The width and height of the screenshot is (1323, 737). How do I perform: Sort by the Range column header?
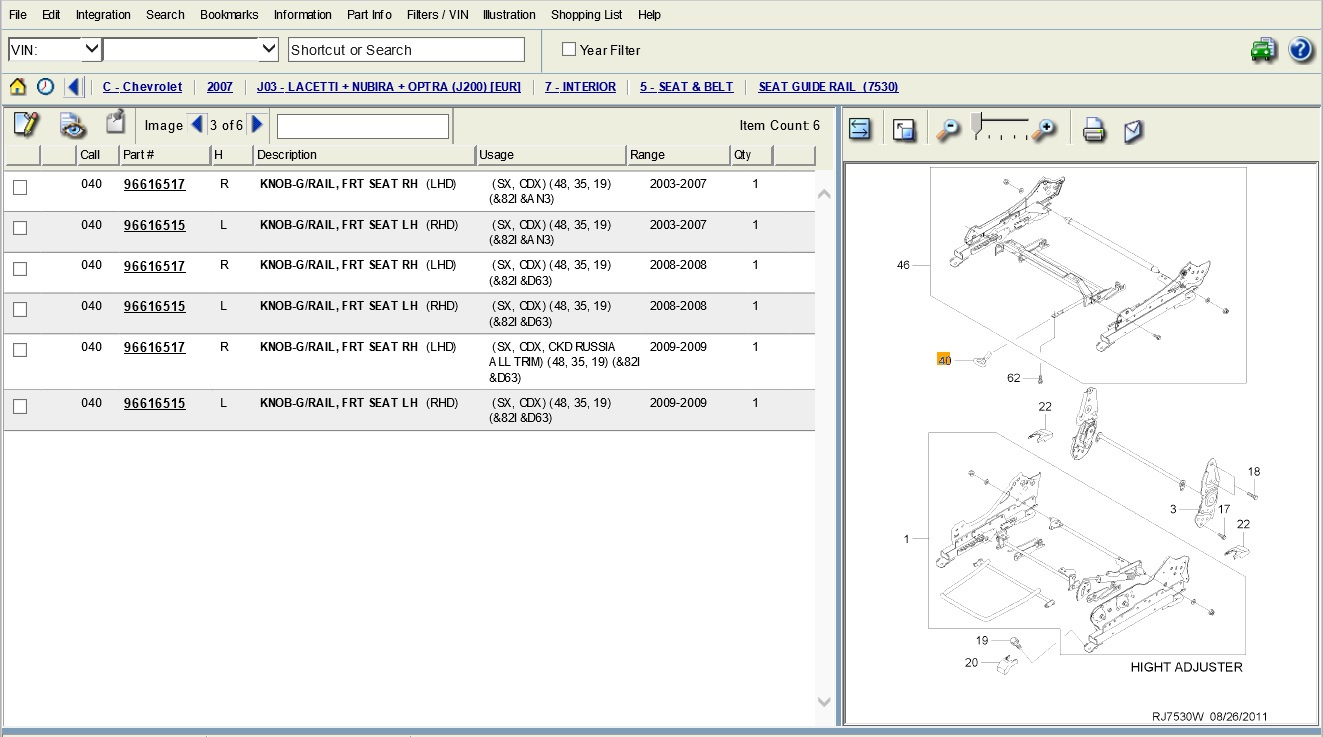pos(679,155)
